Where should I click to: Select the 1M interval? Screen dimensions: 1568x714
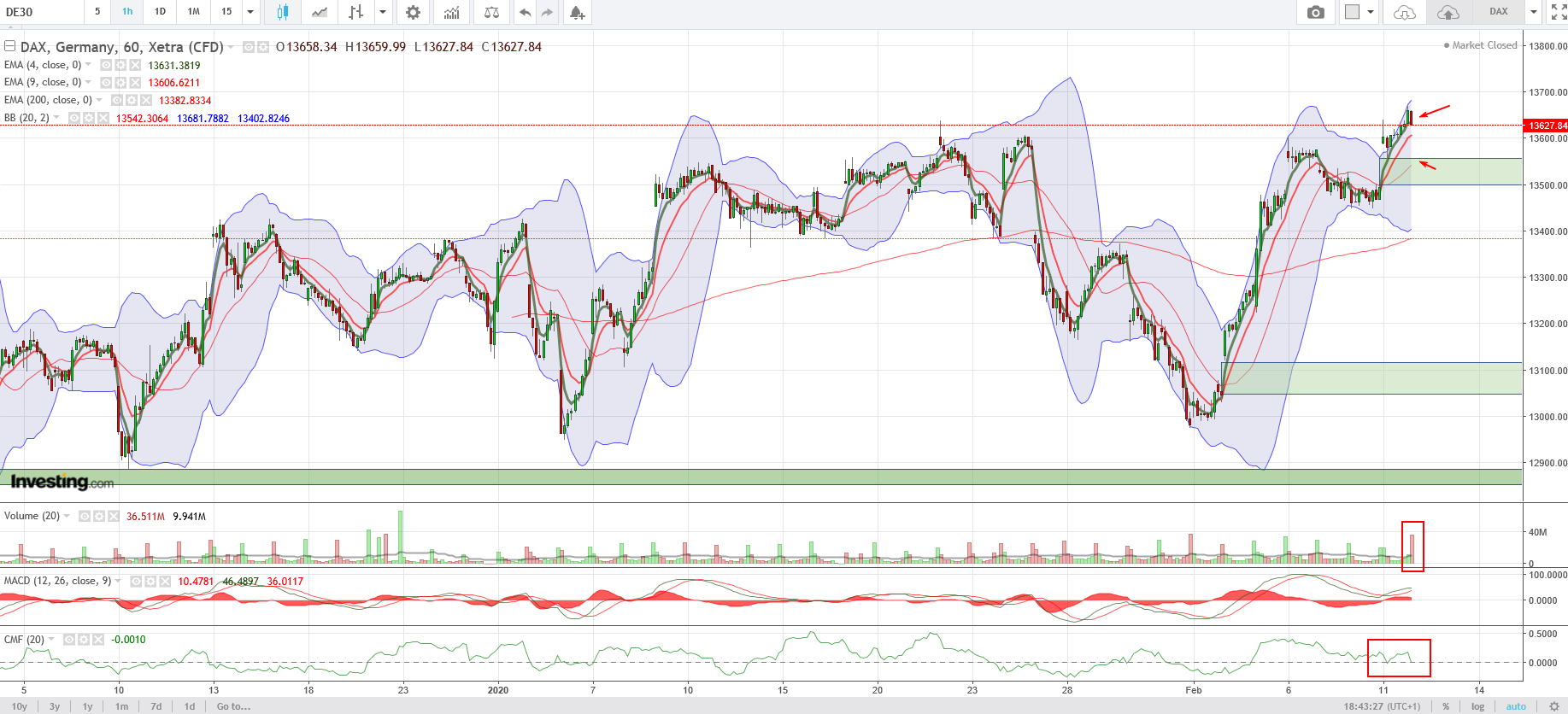(194, 12)
